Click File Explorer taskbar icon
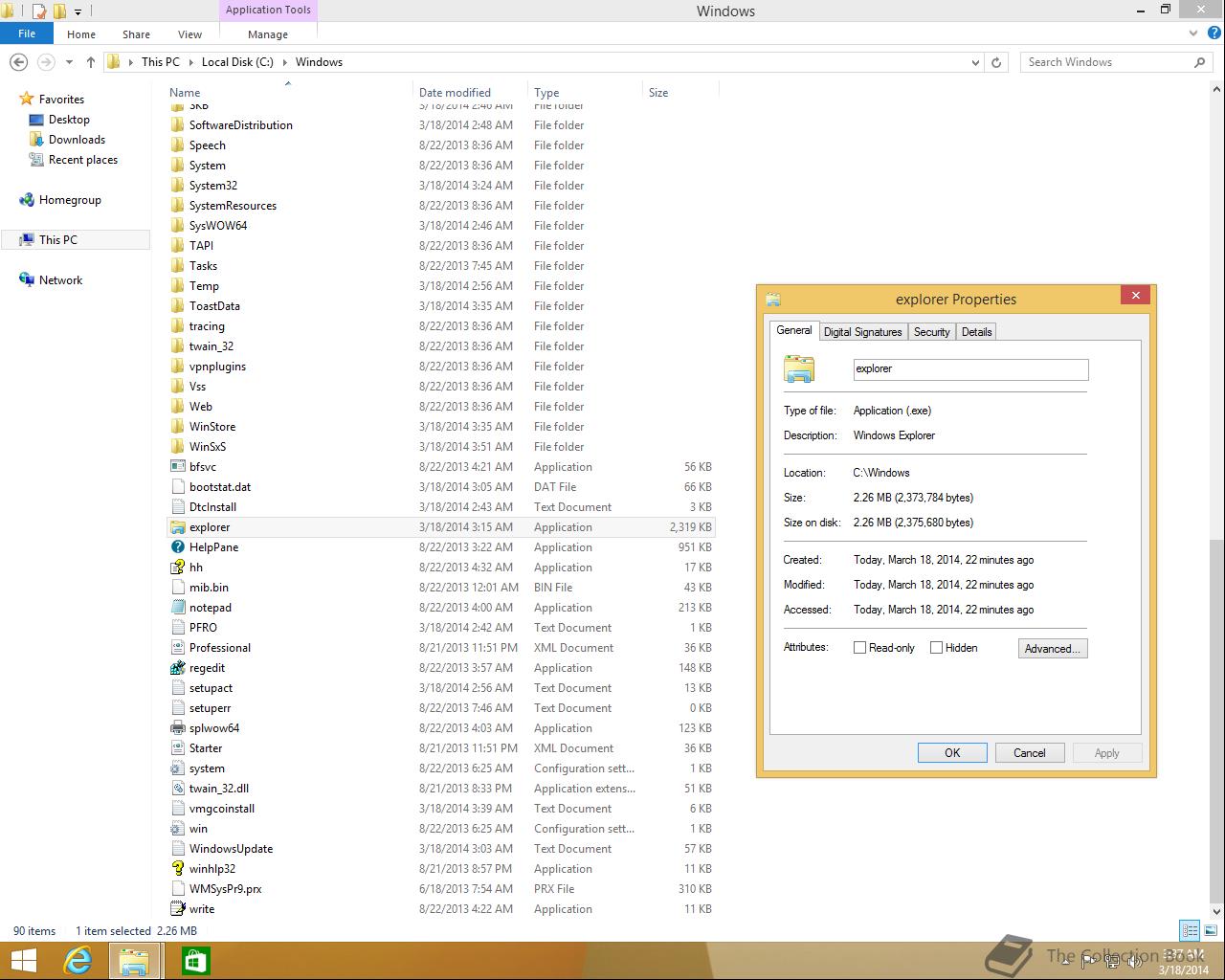The image size is (1225, 980). (x=133, y=961)
